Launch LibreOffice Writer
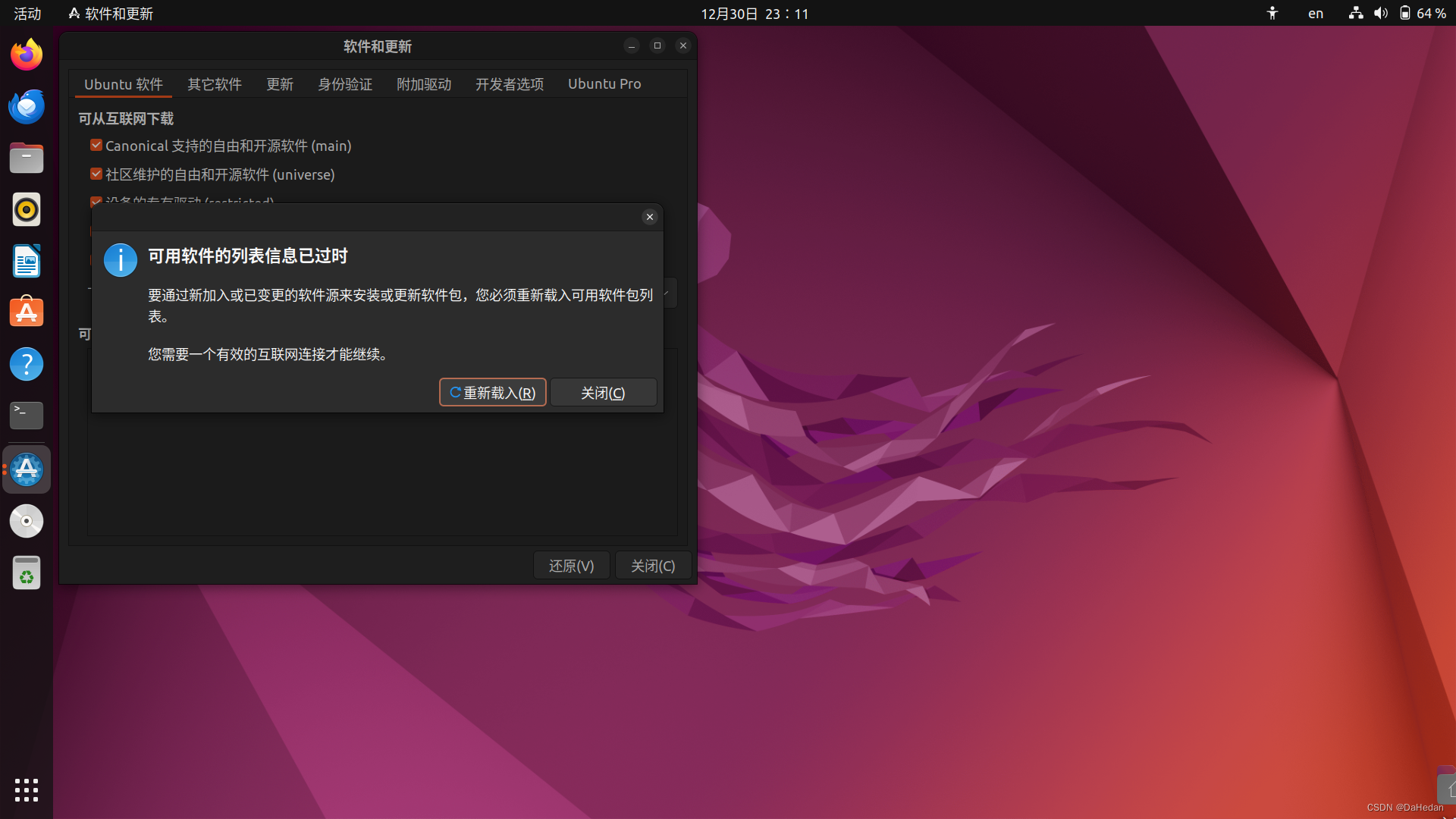The image size is (1456, 819). pyautogui.click(x=26, y=261)
